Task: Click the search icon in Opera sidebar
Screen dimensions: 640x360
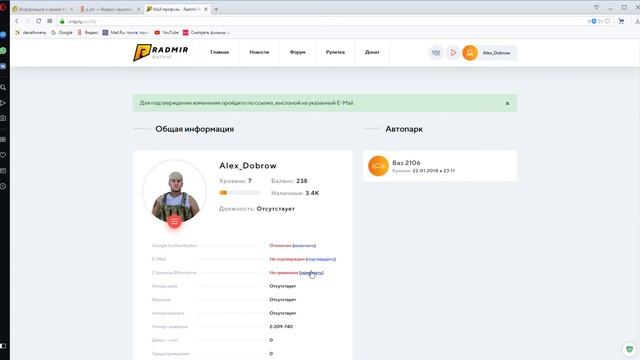Action: click(3, 87)
